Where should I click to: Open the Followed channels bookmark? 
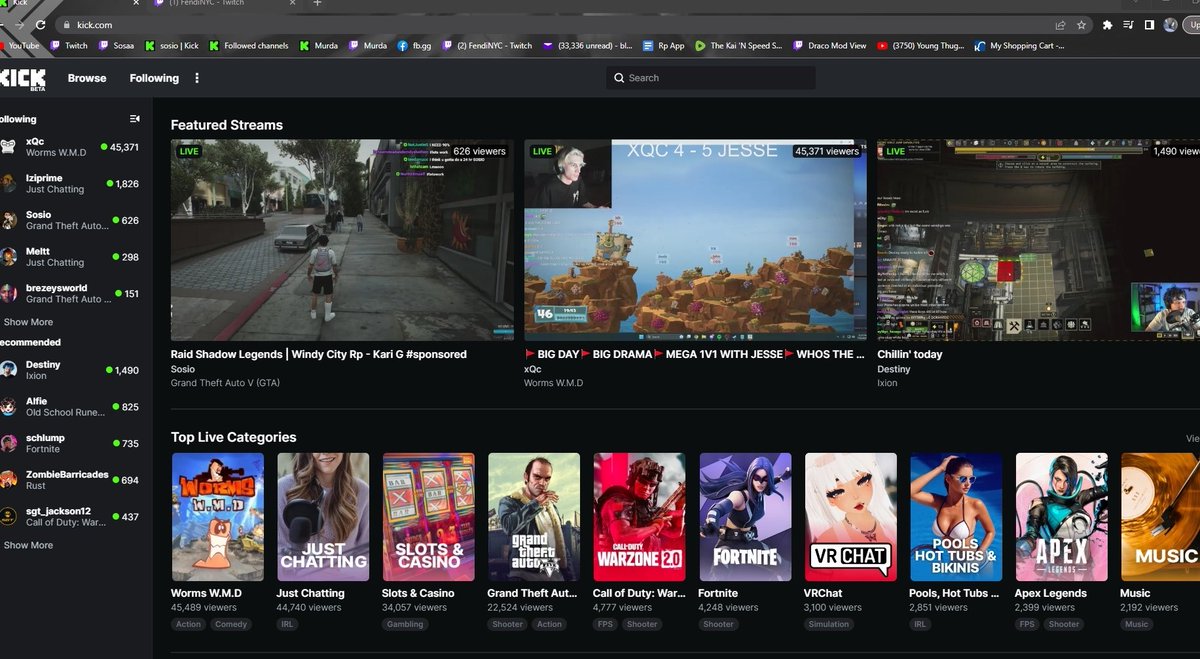coord(249,45)
